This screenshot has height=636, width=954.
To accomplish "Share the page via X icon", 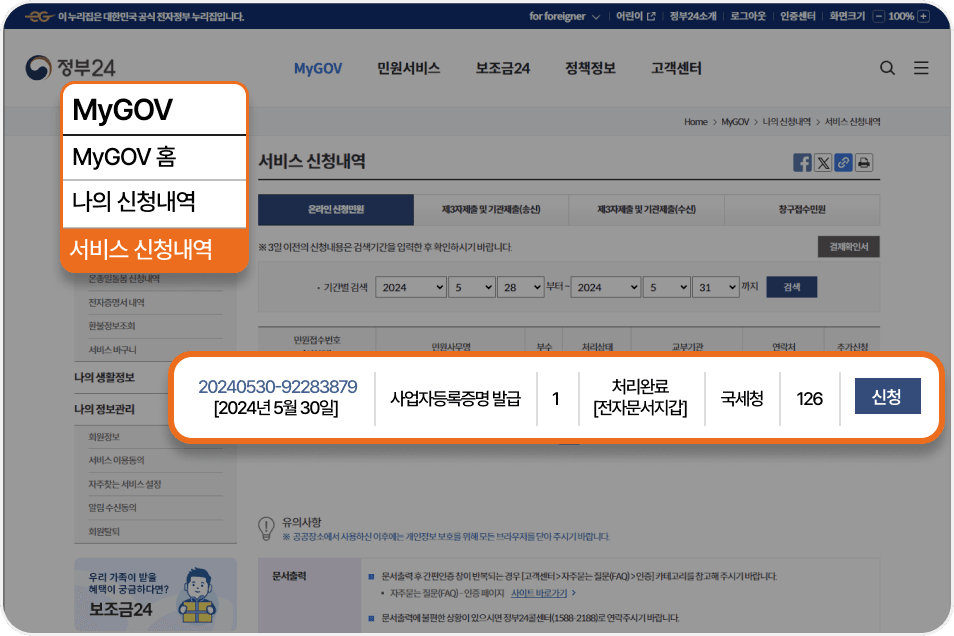I will 823,163.
